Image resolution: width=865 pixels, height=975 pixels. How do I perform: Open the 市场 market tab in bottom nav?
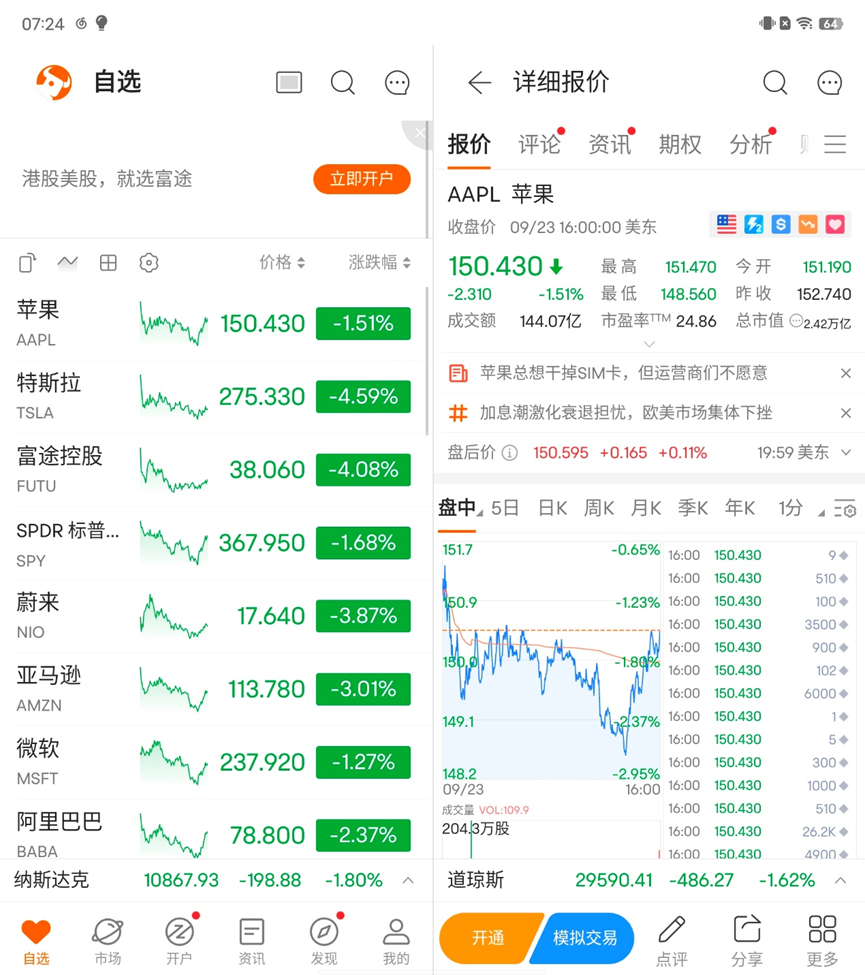point(108,940)
